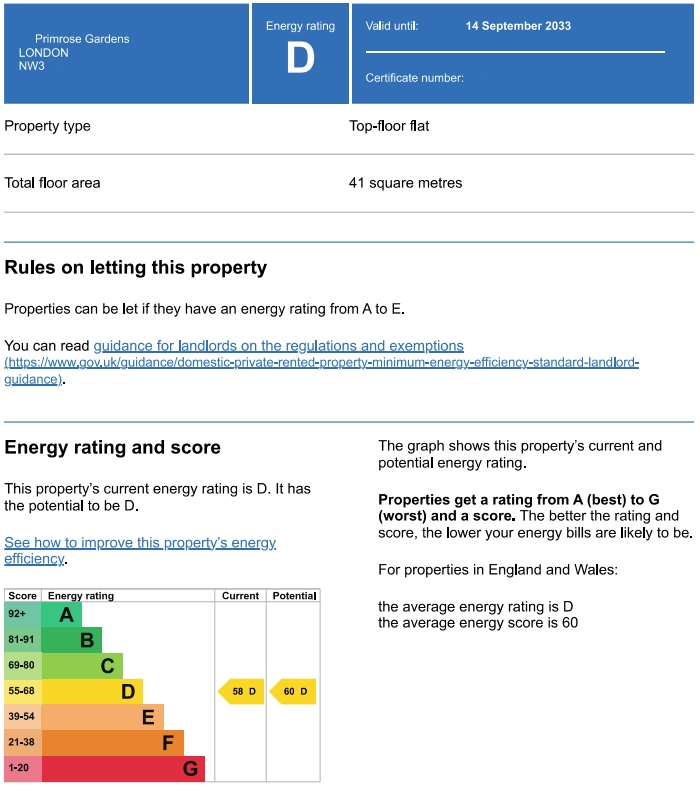Click the Current column header
This screenshot has width=700, height=792.
pos(240,596)
